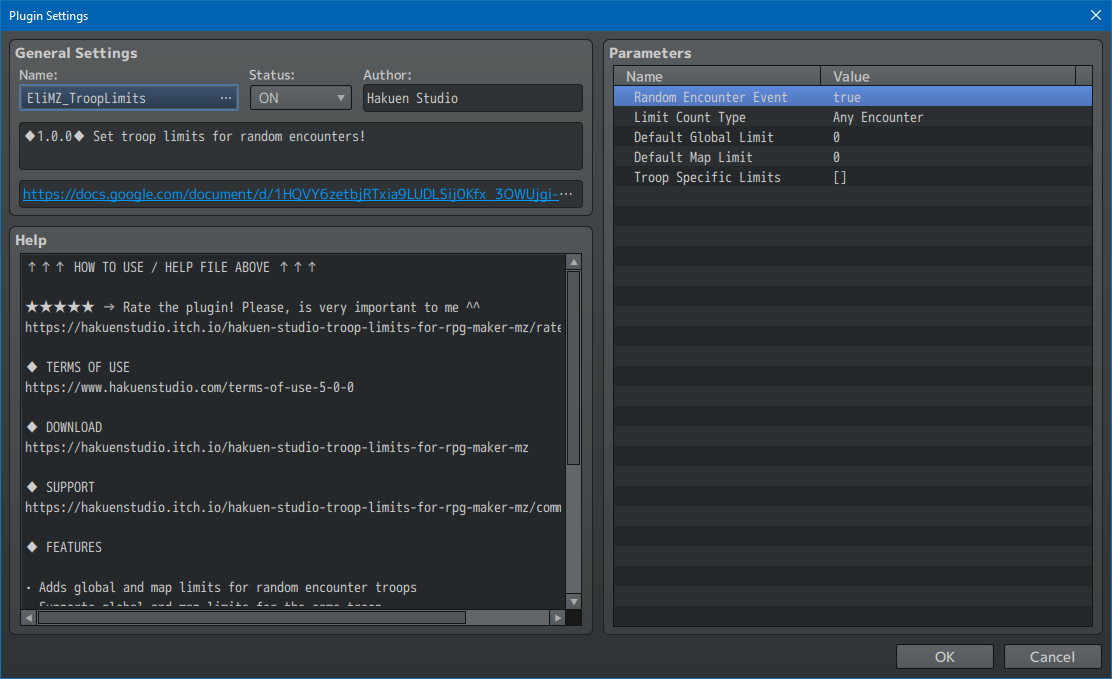This screenshot has width=1112, height=679.
Task: Click Help scroll down arrow
Action: [574, 602]
